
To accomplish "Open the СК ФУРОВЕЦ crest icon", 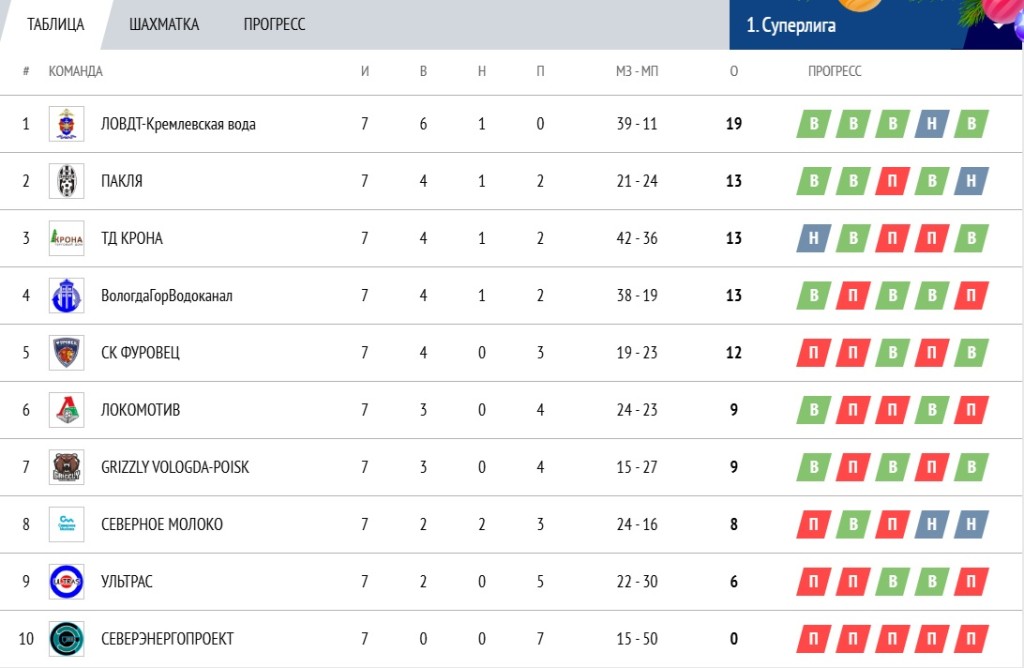I will (x=66, y=352).
